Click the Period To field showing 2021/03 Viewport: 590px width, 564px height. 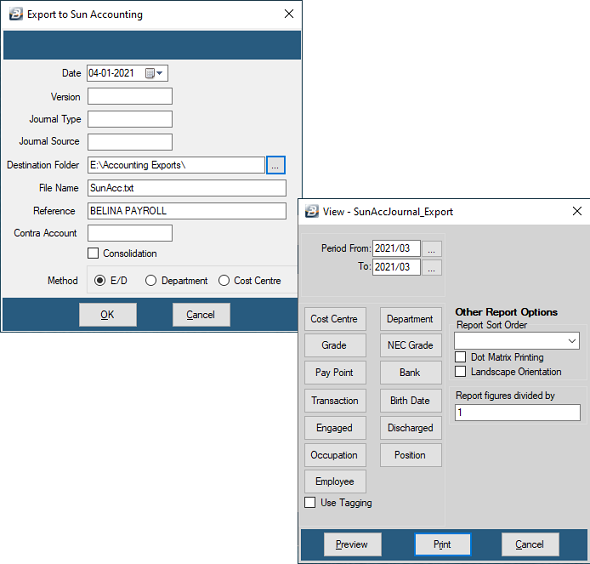click(396, 267)
